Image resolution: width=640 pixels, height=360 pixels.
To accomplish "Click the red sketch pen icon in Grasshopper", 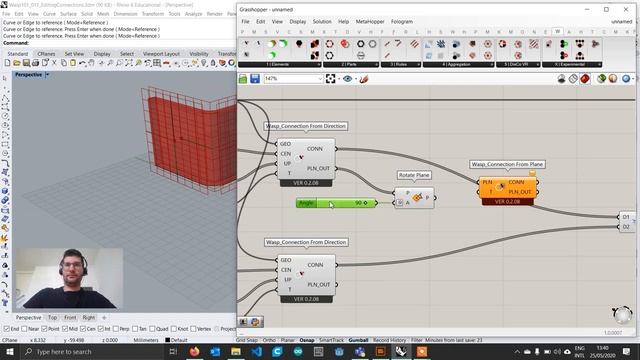I will pos(364,79).
